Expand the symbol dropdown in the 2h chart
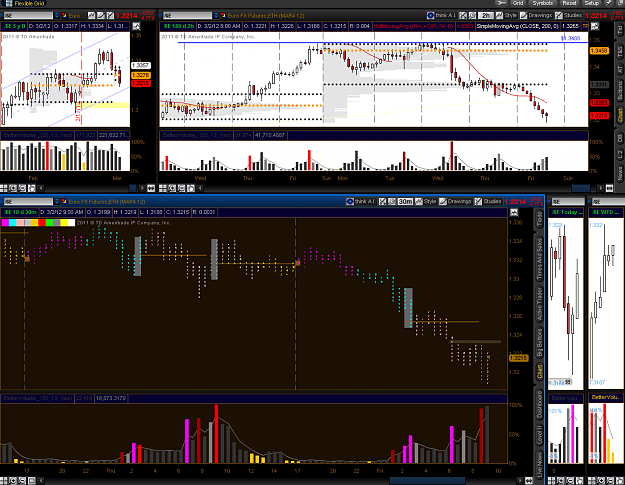Viewport: 625px width, 485px height. 216,16
